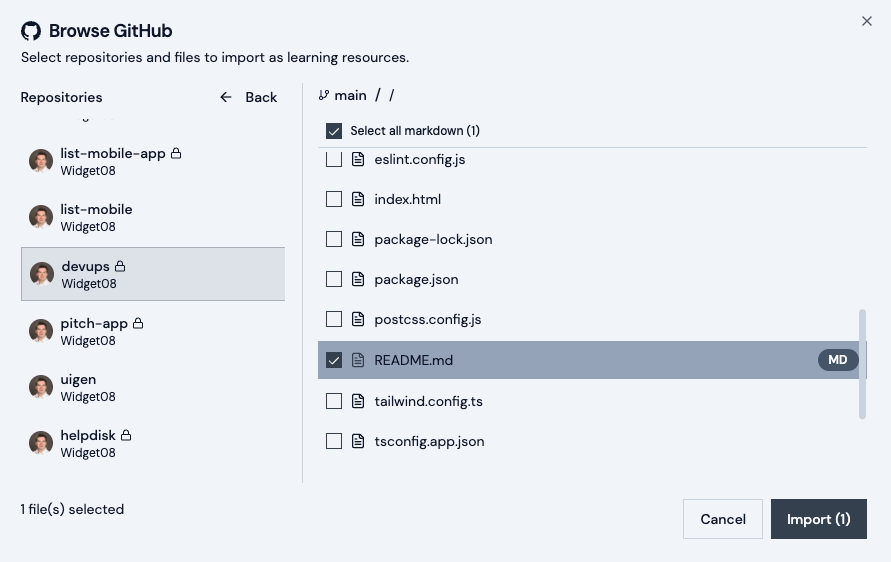Uncheck the Select all markdown checkbox
Image resolution: width=891 pixels, height=562 pixels.
pyautogui.click(x=334, y=131)
